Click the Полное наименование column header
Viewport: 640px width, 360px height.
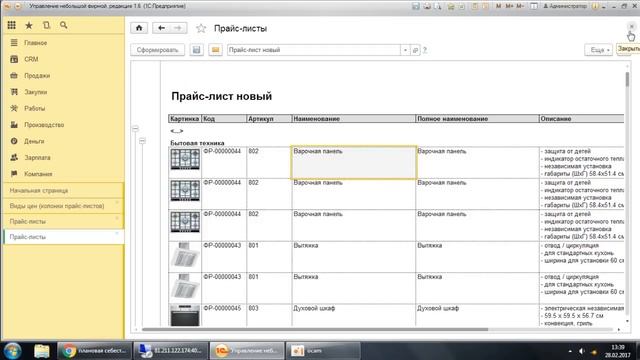click(x=477, y=119)
